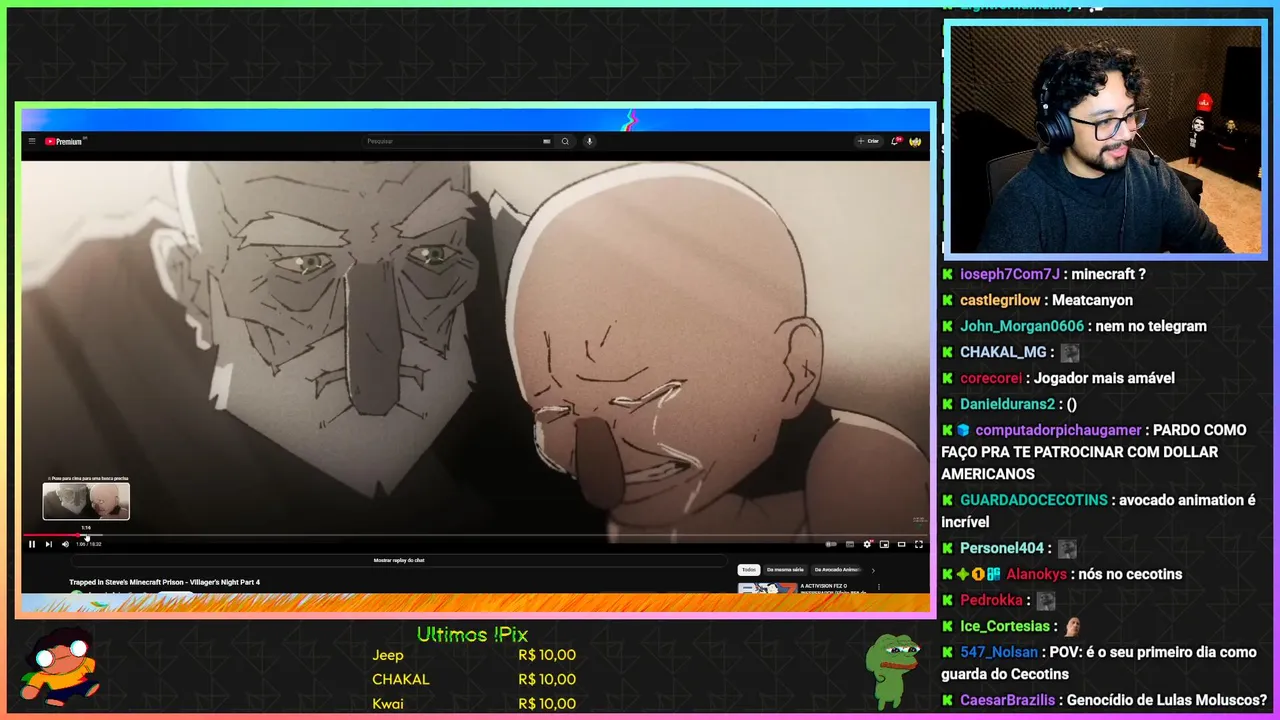The height and width of the screenshot is (720, 1280).
Task: Click 'nós no cecotins' chat message
Action: tap(1129, 574)
